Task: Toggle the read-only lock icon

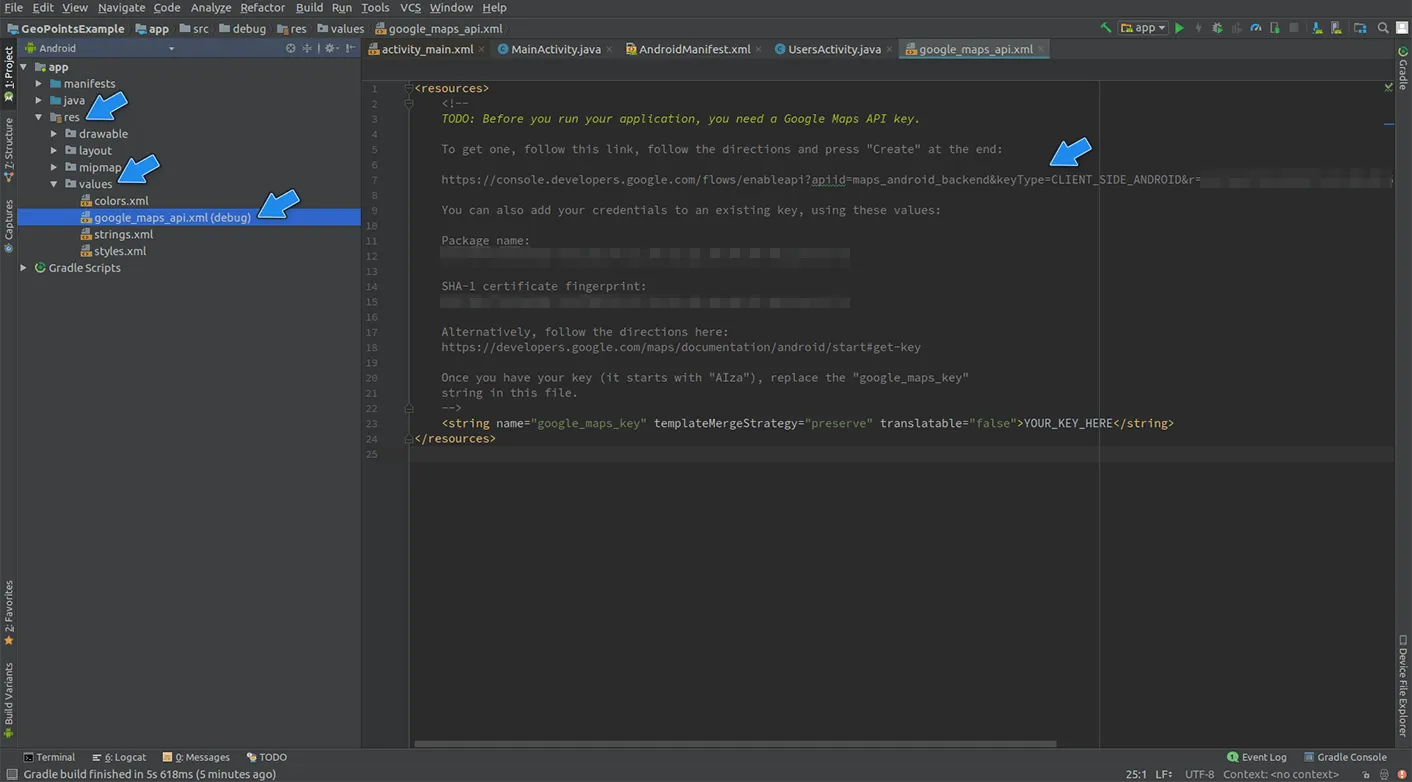Action: tap(1366, 774)
